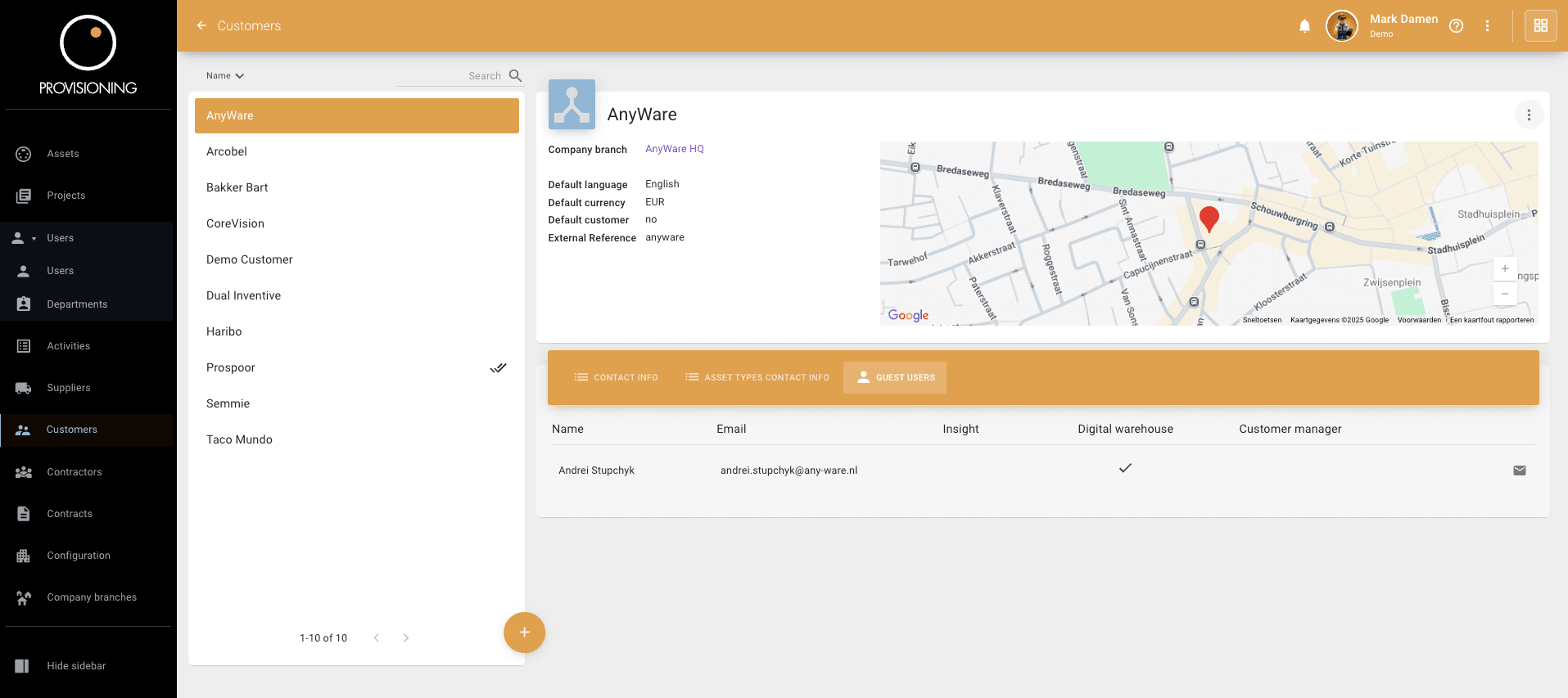Open the Google logo link on map
The height and width of the screenshot is (698, 1568).
(x=908, y=315)
